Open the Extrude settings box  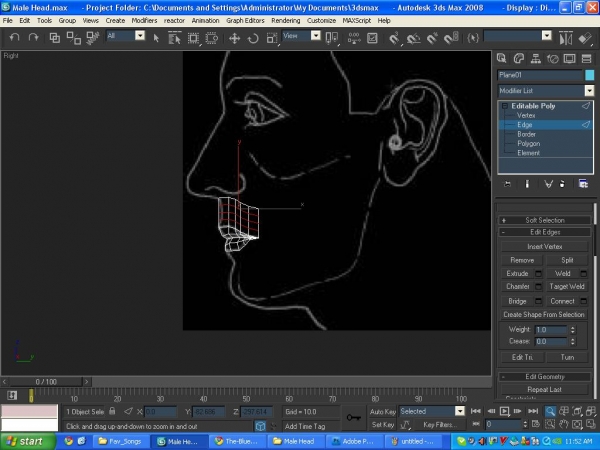(x=538, y=274)
